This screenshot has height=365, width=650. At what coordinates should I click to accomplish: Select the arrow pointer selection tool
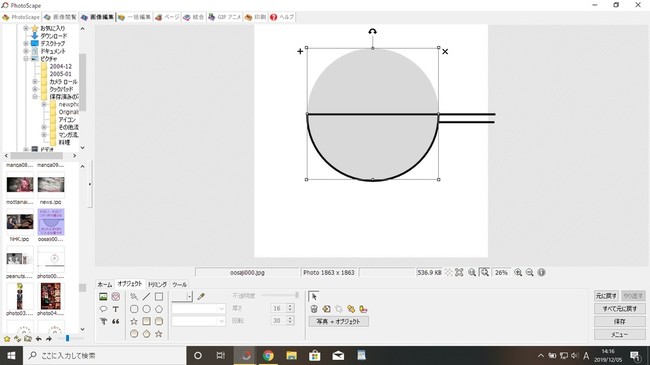tap(314, 297)
